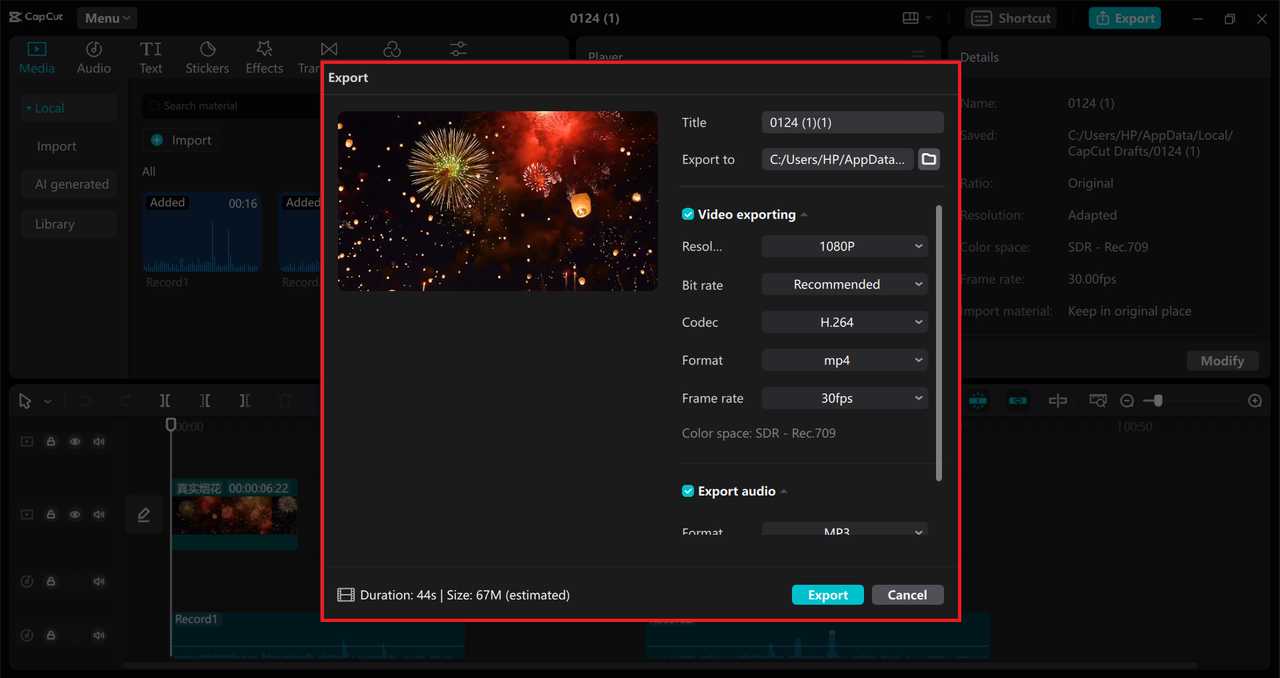Open the select tool dropdown chevron

[48, 402]
